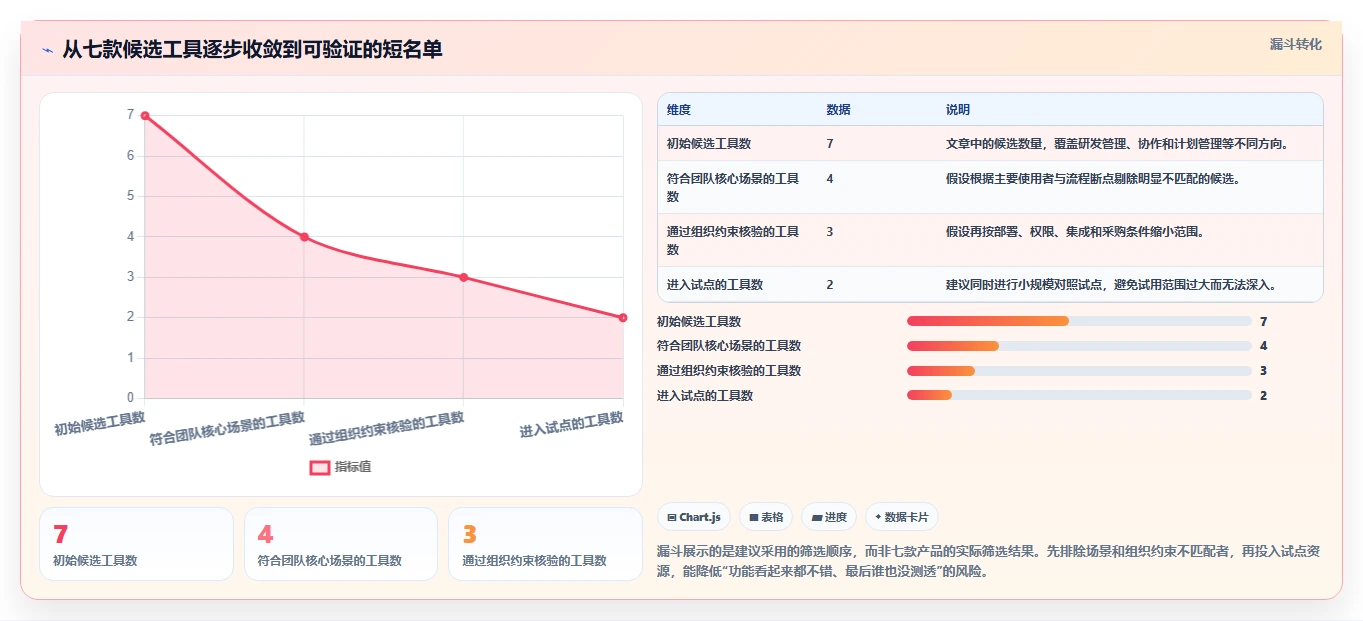Click value 7 beside the first progress bar

click(x=1264, y=321)
